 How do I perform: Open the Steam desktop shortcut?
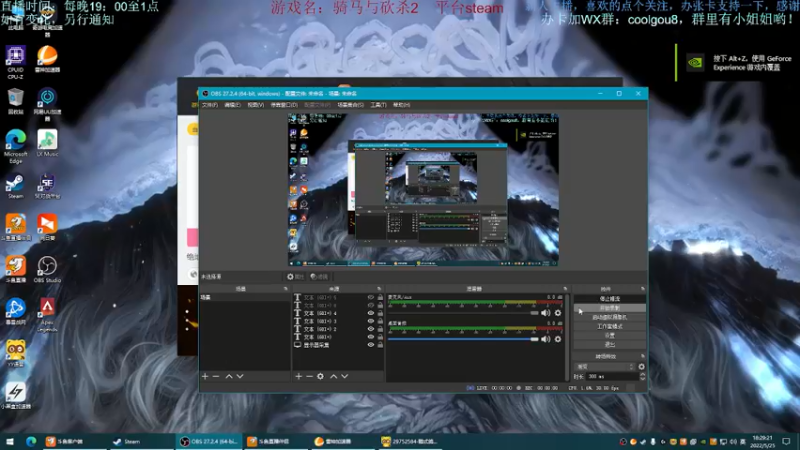[15, 187]
